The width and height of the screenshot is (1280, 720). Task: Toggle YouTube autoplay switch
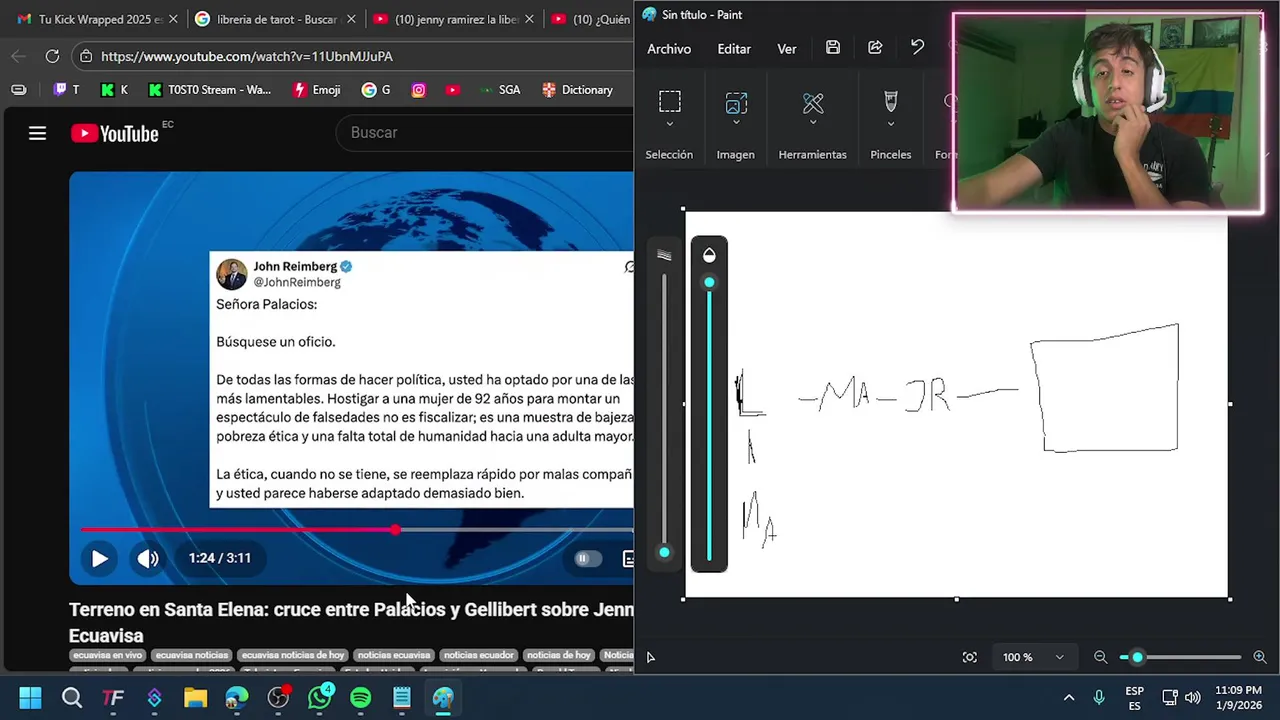click(587, 559)
